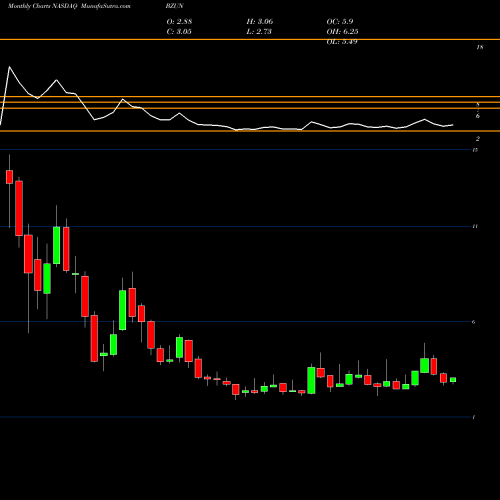Click the '1' price axis label on the candlestick panel
The height and width of the screenshot is (500, 500).
coord(474,417)
